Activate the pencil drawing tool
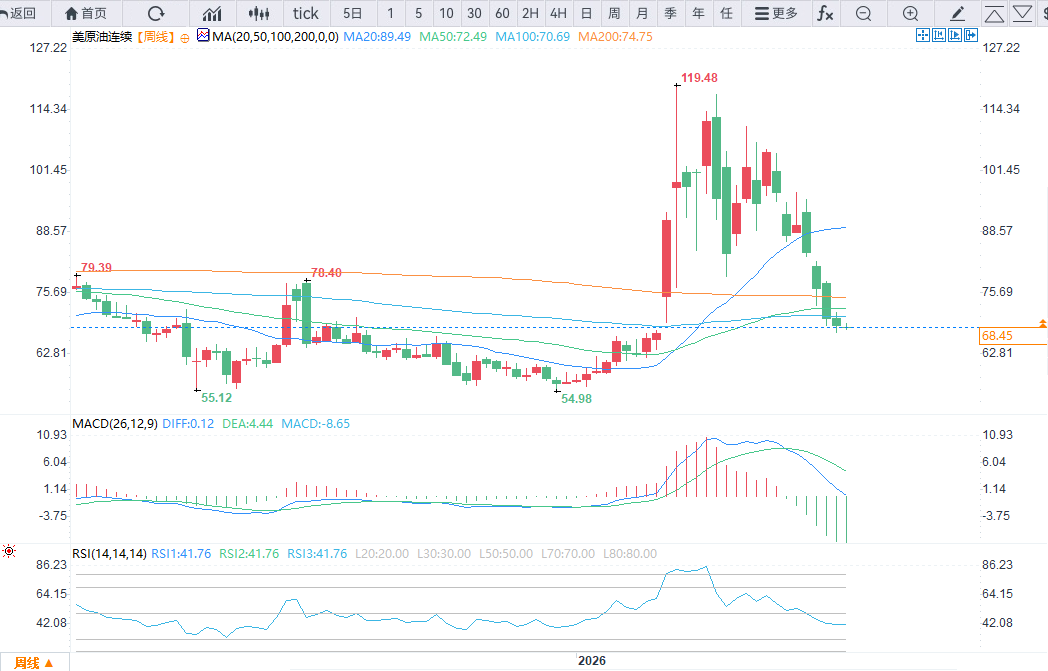Screen dimensions: 1048x671 pos(957,13)
